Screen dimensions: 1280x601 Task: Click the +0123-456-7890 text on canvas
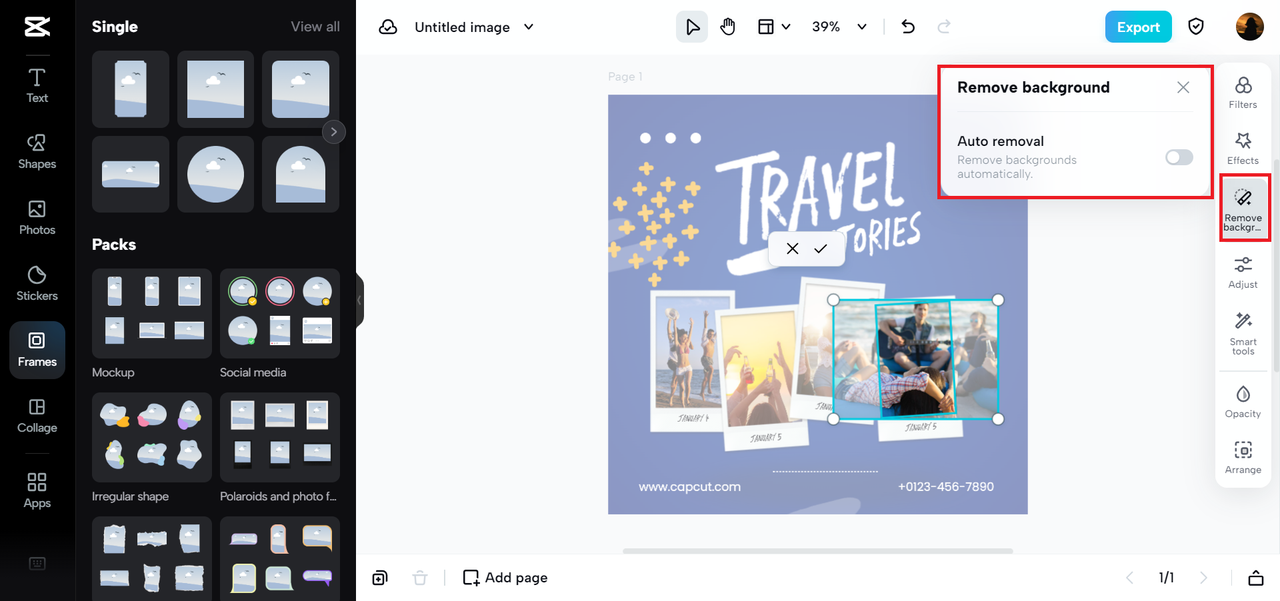click(946, 487)
